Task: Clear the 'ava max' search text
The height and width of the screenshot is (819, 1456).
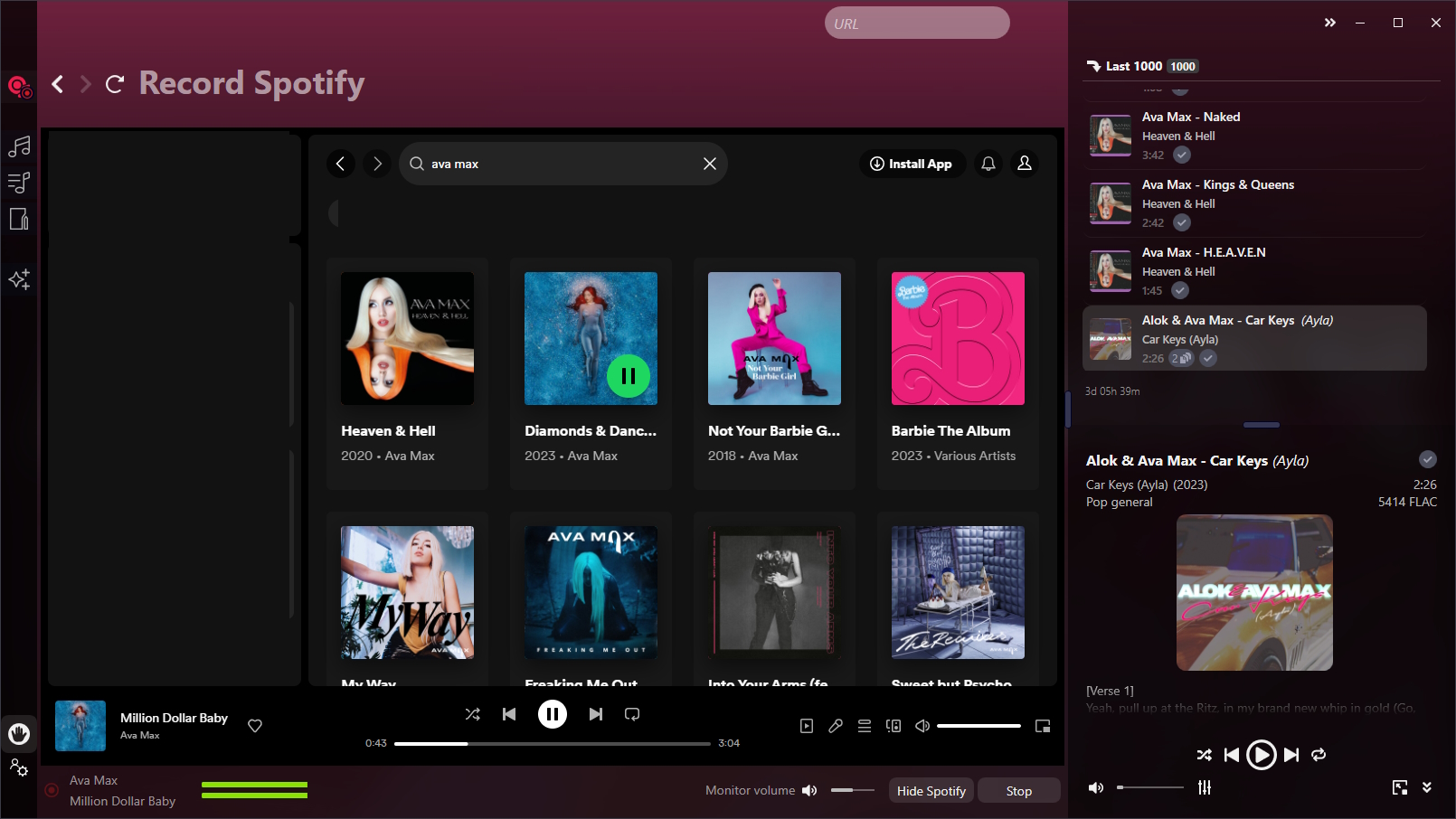Action: click(710, 164)
